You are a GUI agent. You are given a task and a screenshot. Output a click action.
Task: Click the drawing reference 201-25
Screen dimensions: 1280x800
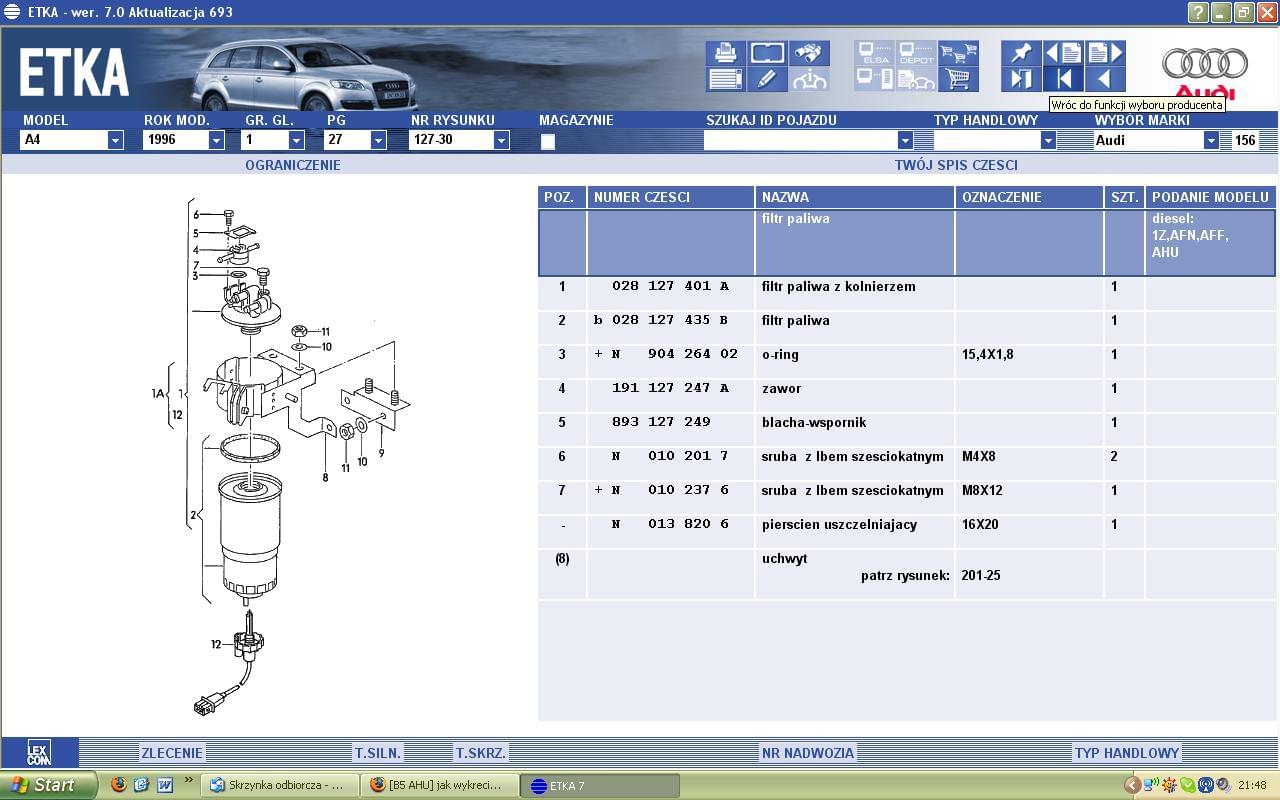[x=980, y=576]
